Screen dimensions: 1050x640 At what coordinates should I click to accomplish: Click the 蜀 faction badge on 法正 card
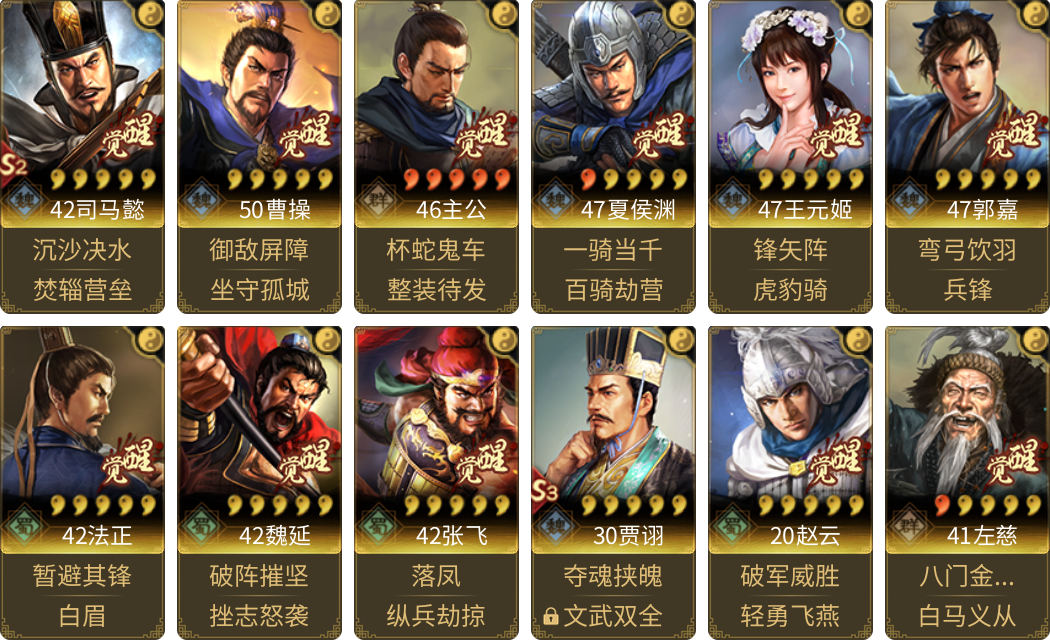pyautogui.click(x=25, y=526)
